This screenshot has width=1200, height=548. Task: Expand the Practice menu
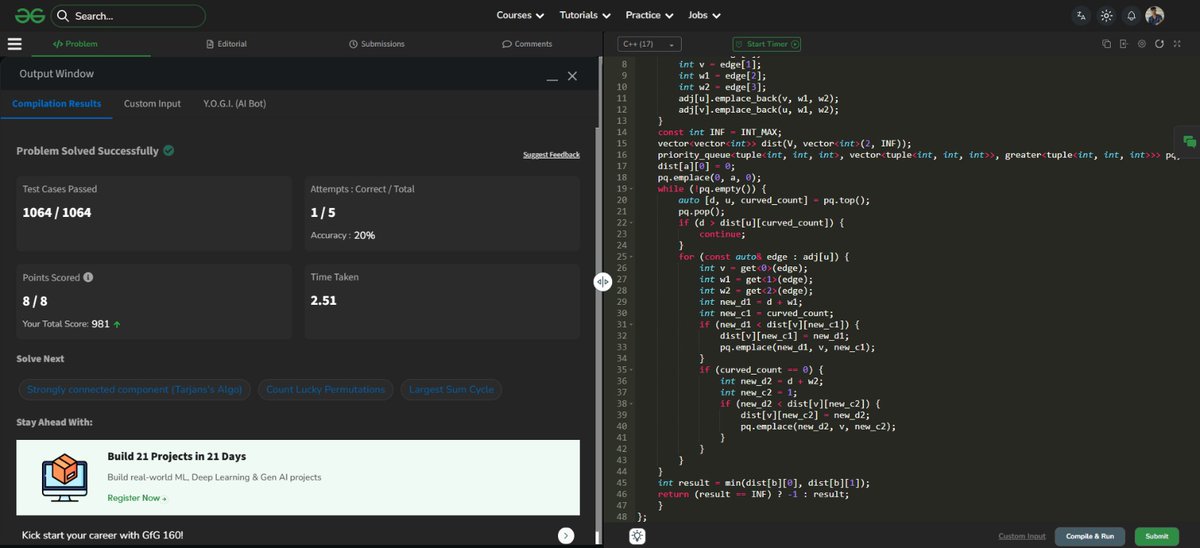[x=649, y=15]
